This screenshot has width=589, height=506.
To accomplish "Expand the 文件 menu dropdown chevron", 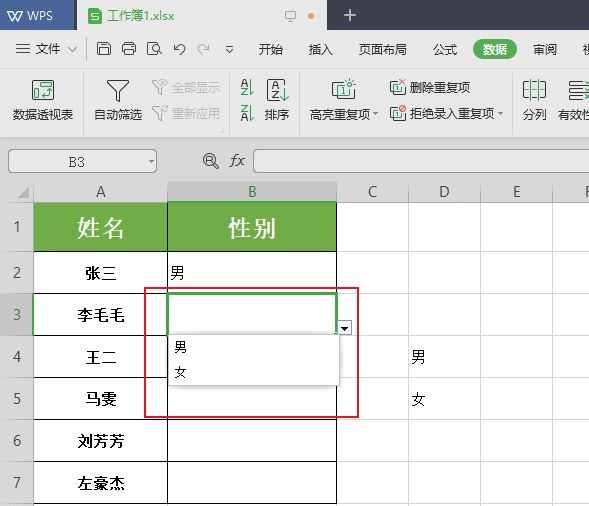I will 73,49.
